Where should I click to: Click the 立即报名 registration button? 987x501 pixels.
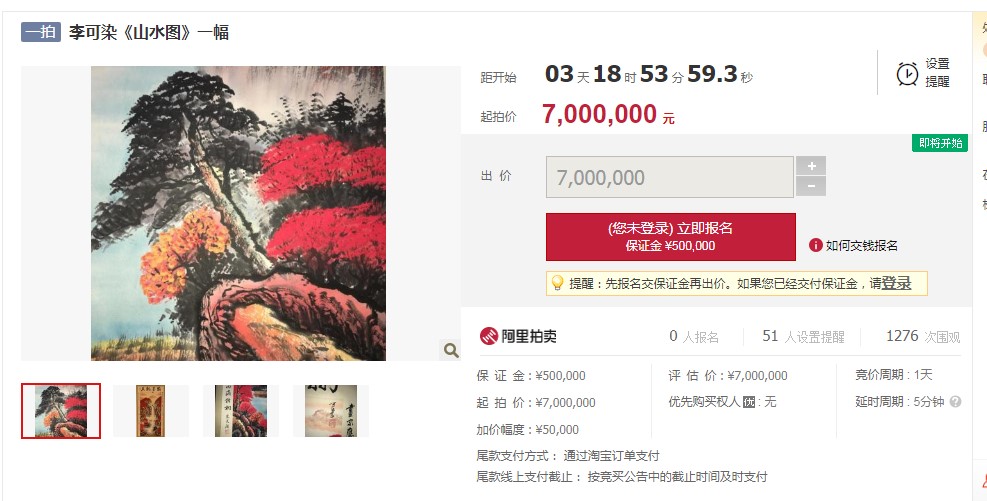click(670, 237)
